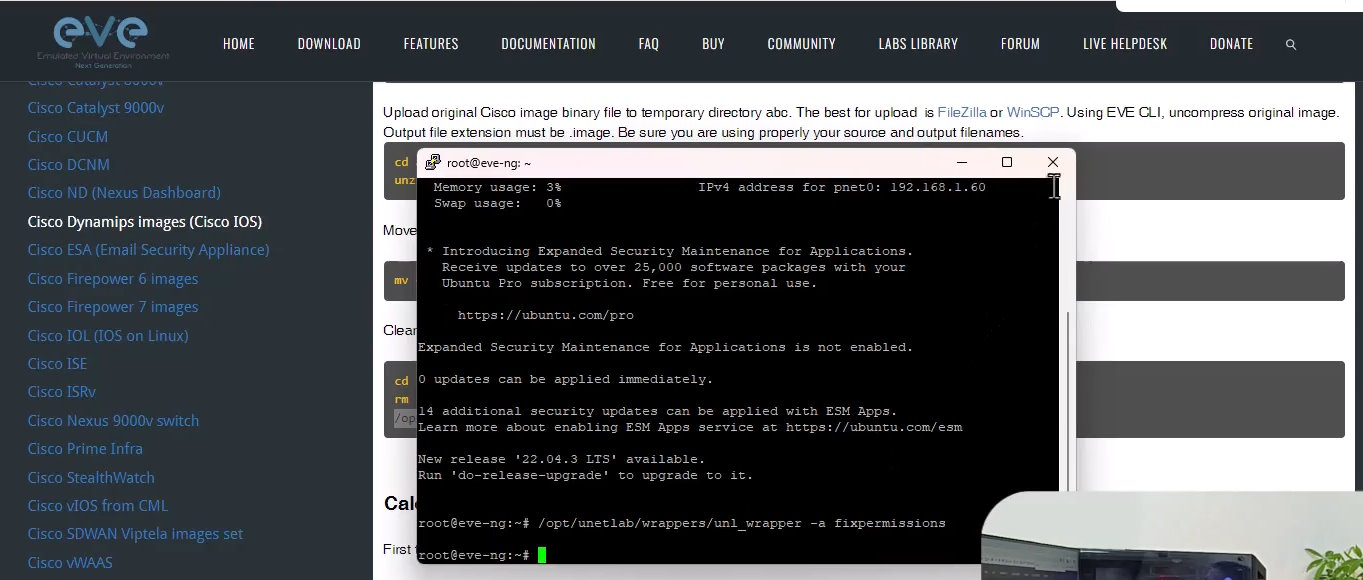Viewport: 1363px width, 580px height.
Task: Open the FEATURES menu item
Action: 431,44
